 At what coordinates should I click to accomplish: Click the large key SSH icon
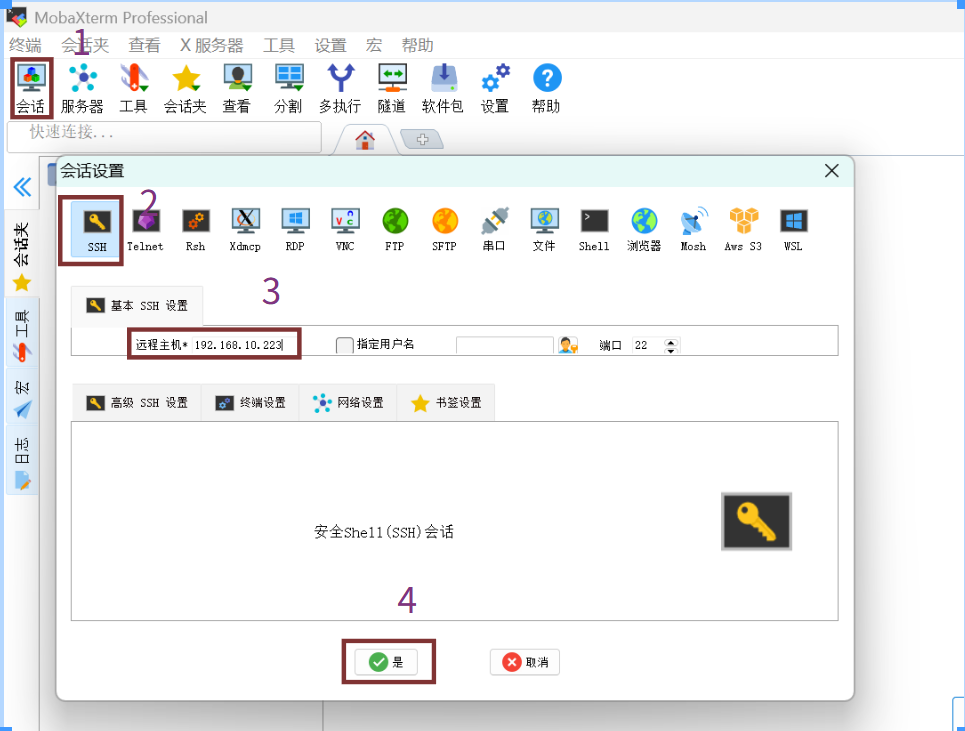tap(756, 521)
